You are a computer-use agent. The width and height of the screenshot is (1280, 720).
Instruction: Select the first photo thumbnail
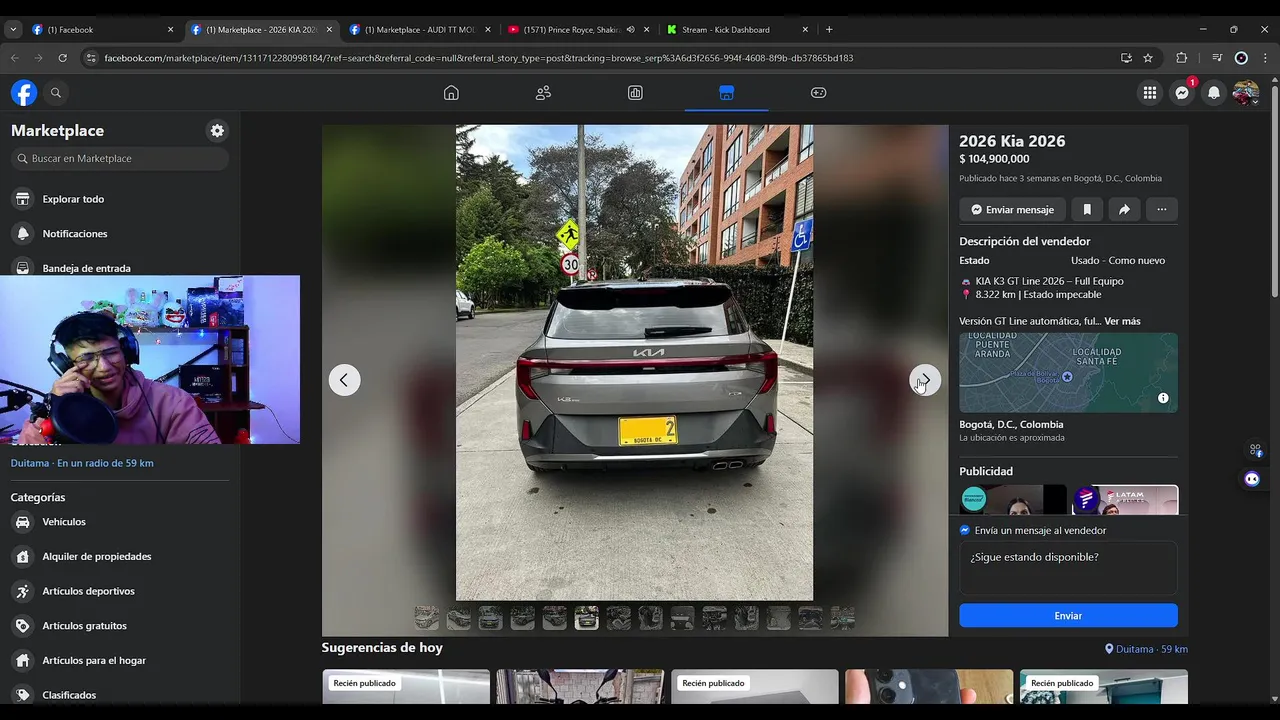427,619
